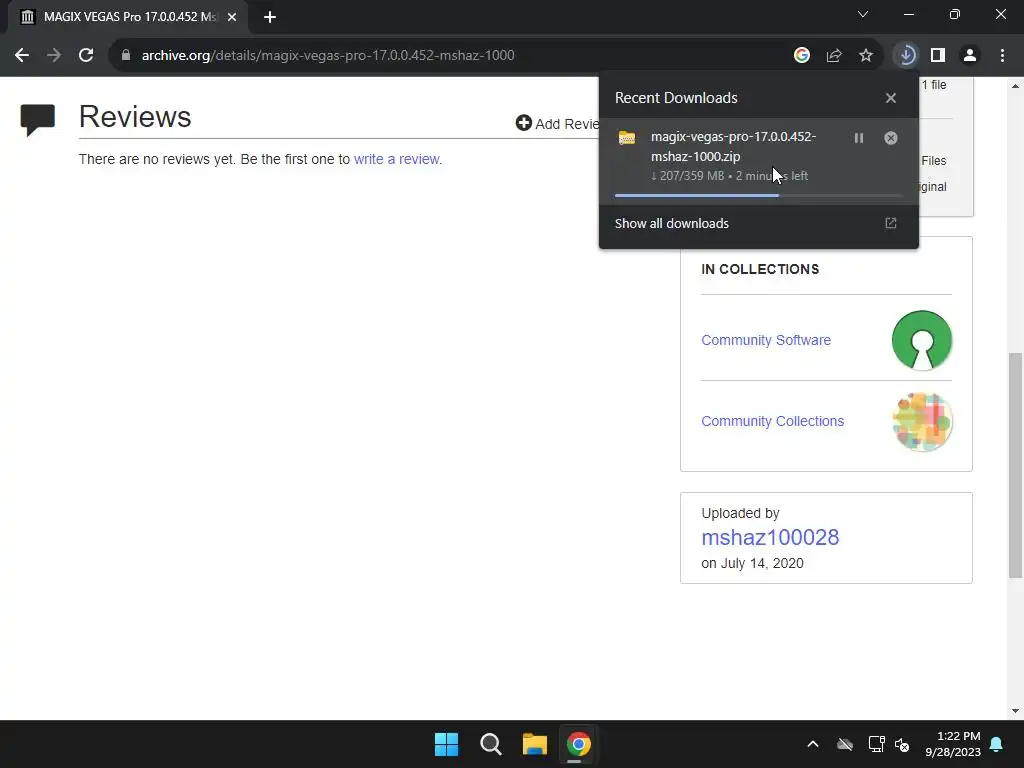The width and height of the screenshot is (1024, 768).
Task: Click the OneDrive cloud tray icon
Action: pyautogui.click(x=845, y=744)
